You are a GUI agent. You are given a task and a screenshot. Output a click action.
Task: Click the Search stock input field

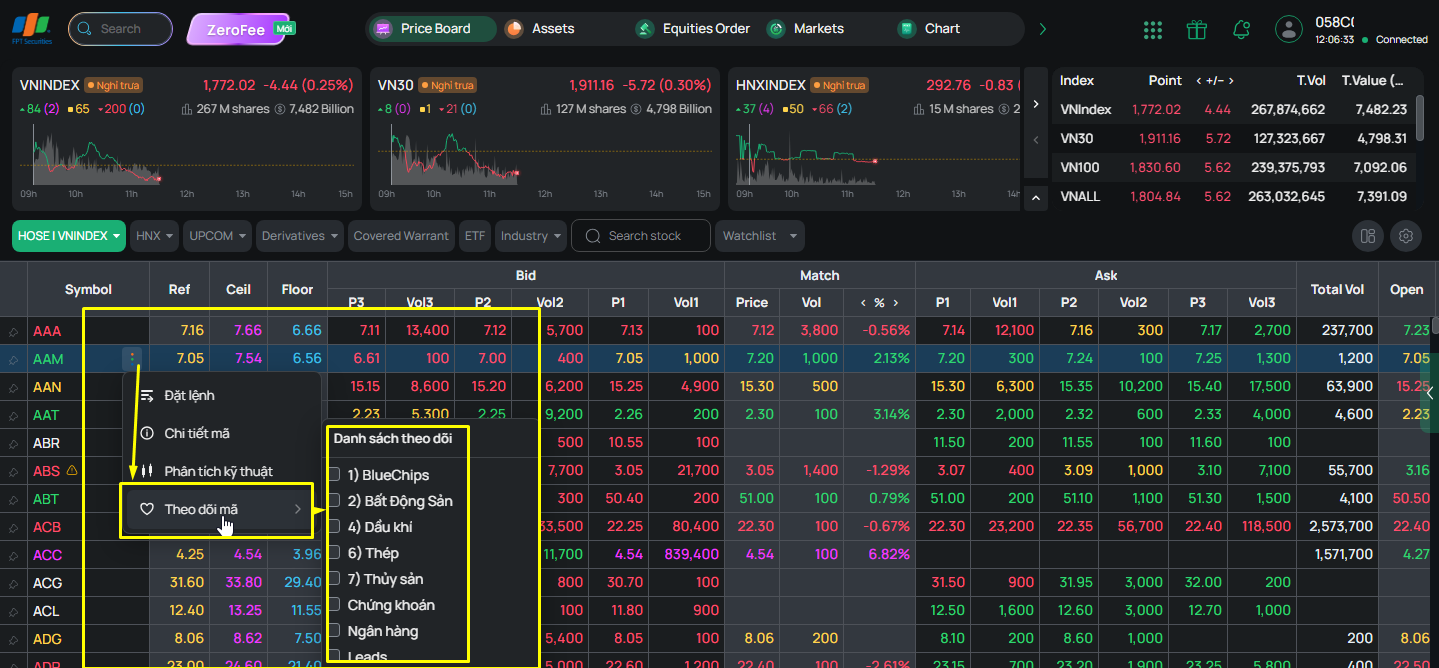click(x=641, y=236)
